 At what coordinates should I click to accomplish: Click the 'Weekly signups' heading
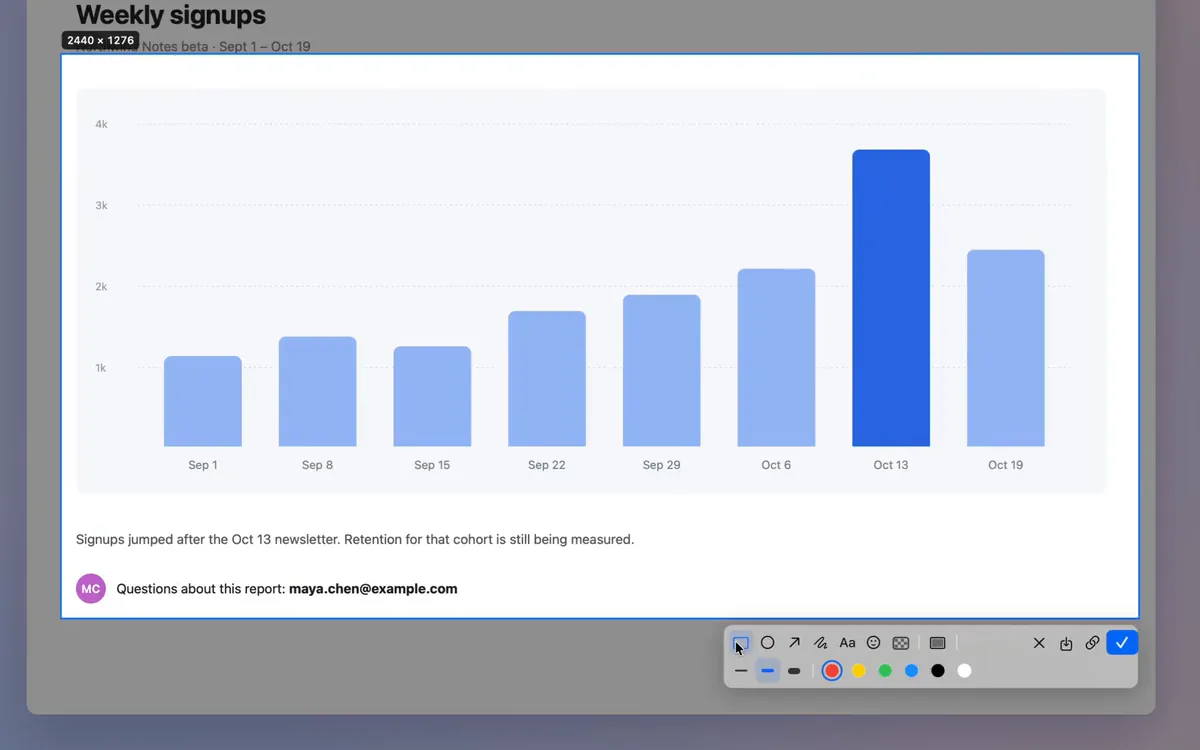coord(171,15)
